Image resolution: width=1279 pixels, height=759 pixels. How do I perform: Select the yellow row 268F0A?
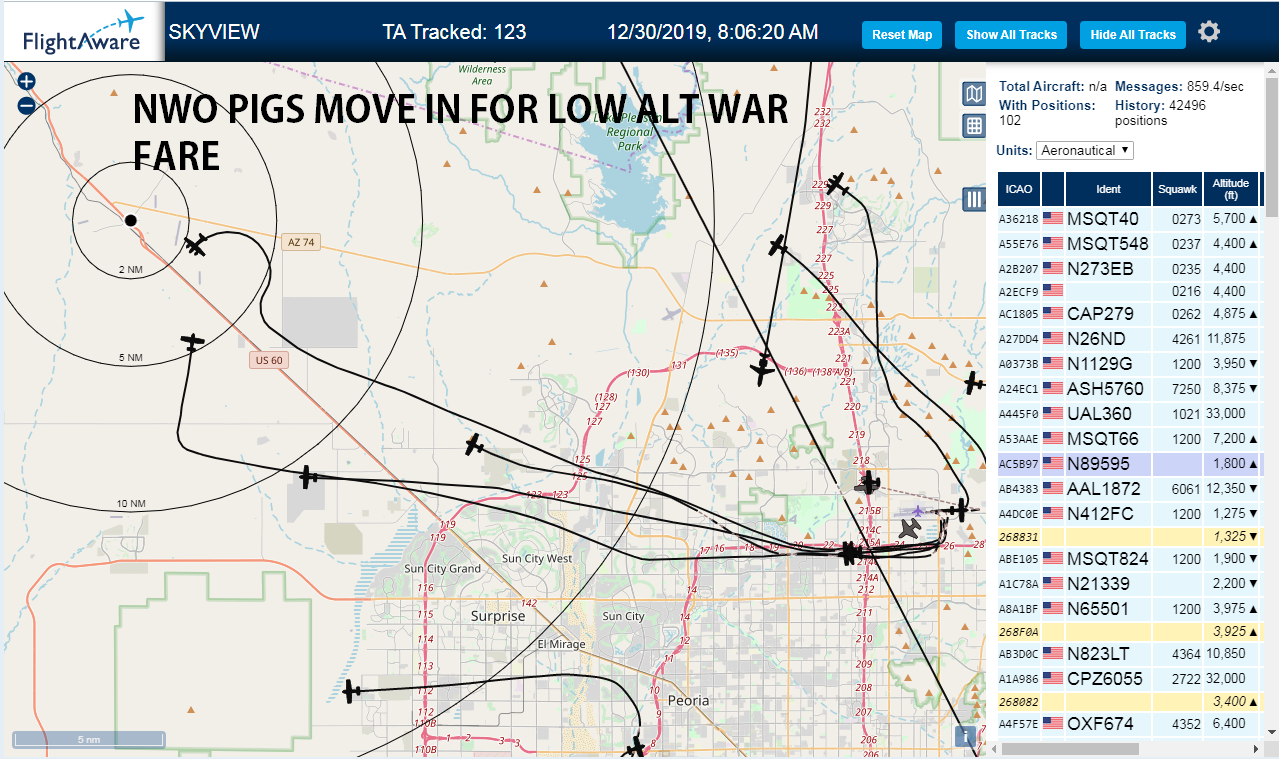pos(1130,631)
